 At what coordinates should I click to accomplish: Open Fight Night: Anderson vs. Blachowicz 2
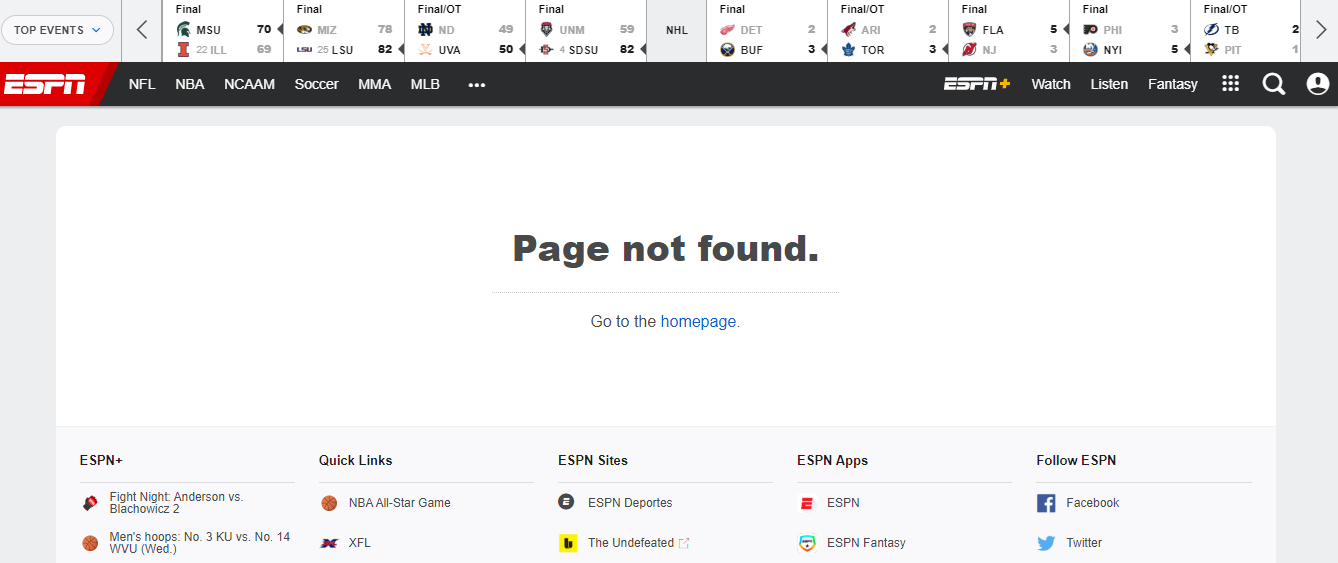coord(176,503)
